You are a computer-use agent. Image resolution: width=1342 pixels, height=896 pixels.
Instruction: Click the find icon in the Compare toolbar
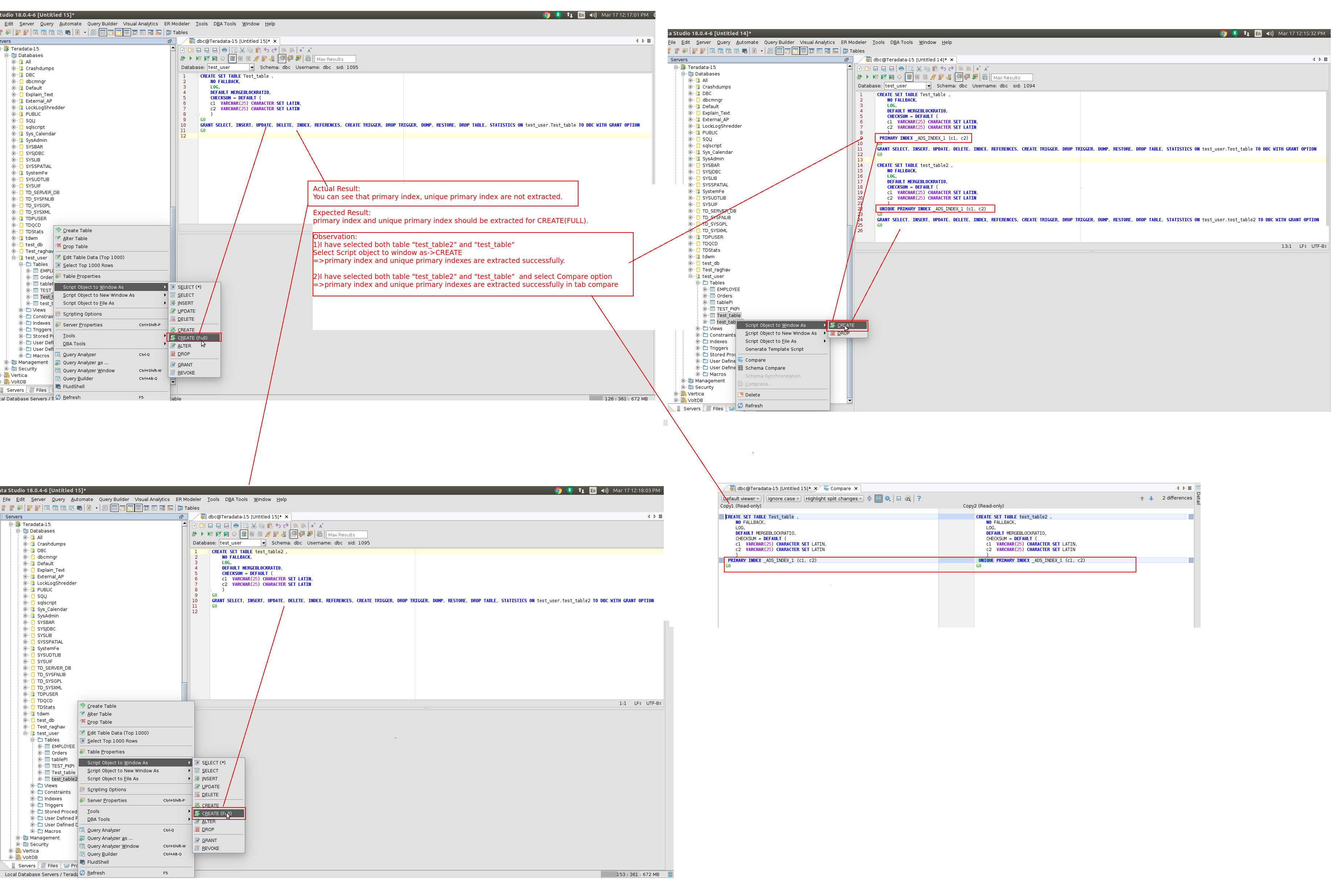point(908,499)
